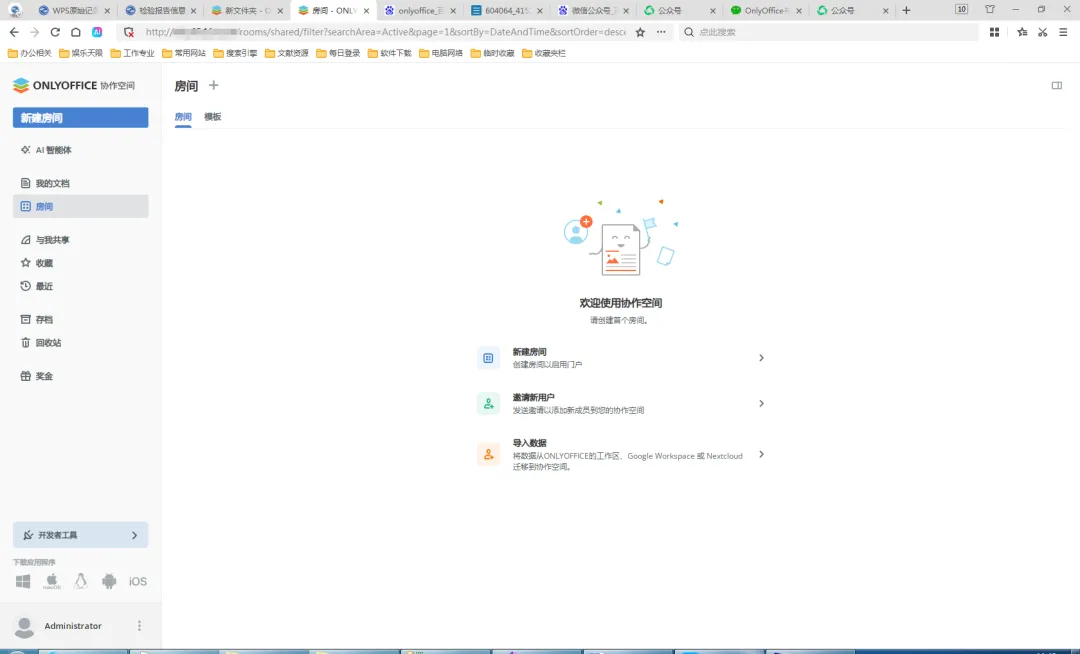Open 搜索引擎 bookmark folder
The width and height of the screenshot is (1080, 654).
(x=235, y=53)
